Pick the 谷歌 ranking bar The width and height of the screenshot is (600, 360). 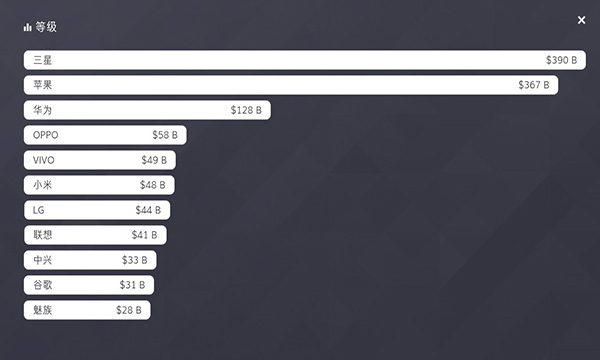coord(89,285)
